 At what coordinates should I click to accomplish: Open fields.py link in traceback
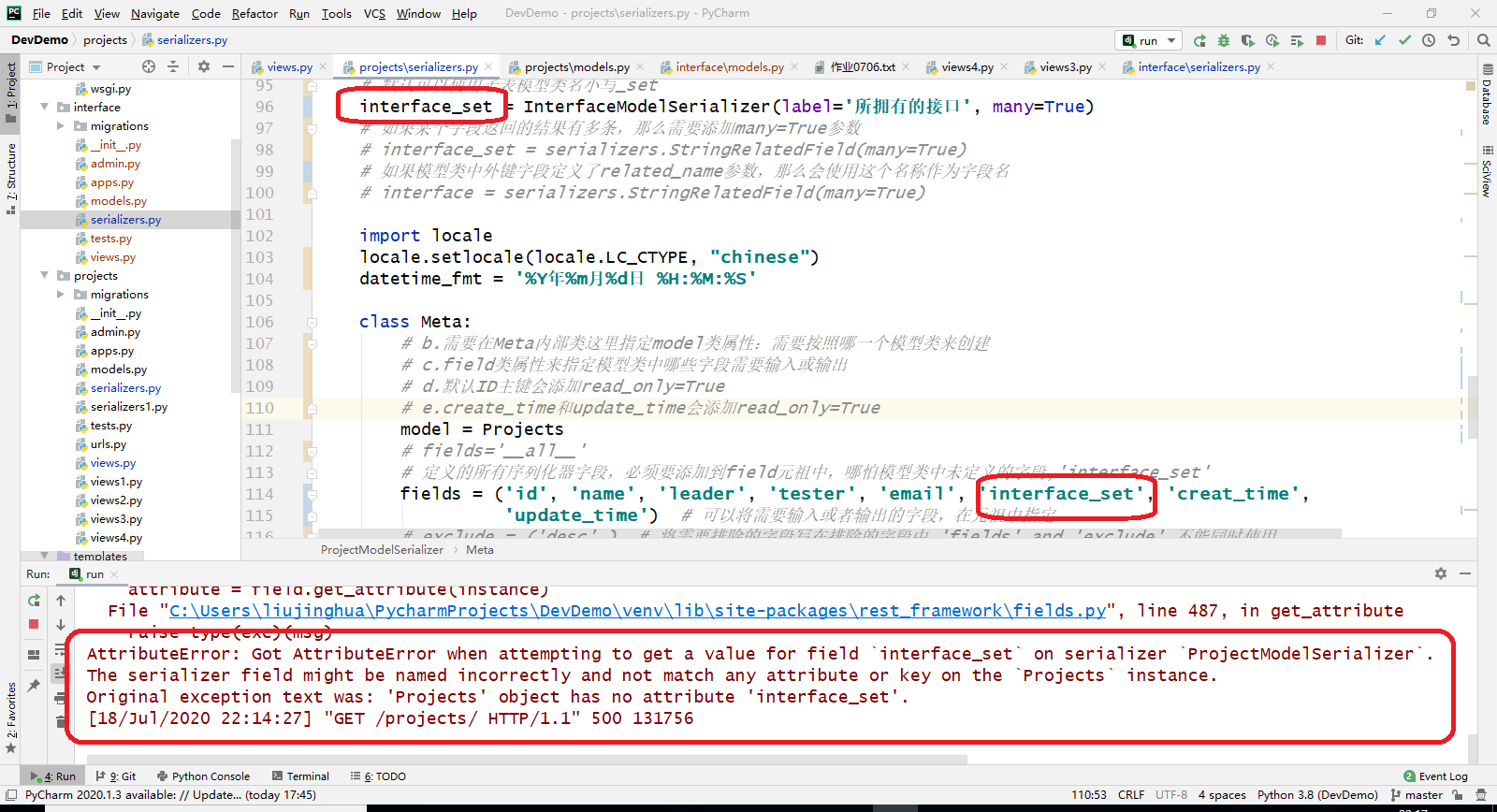click(637, 611)
